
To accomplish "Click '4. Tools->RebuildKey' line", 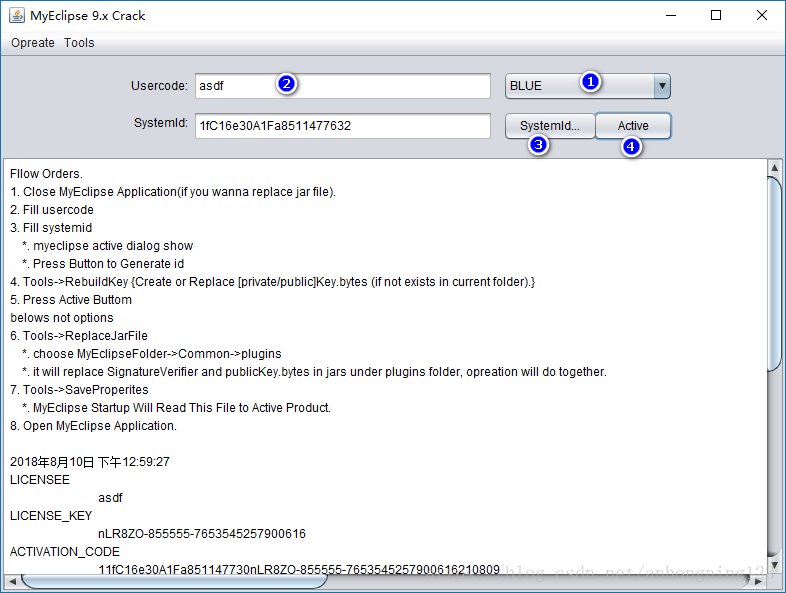I will (x=273, y=282).
